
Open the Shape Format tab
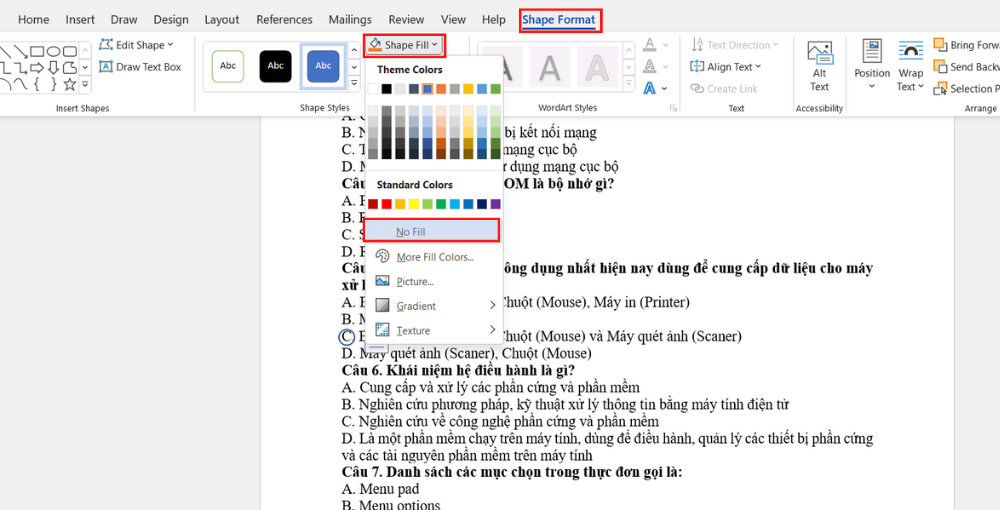coord(559,20)
